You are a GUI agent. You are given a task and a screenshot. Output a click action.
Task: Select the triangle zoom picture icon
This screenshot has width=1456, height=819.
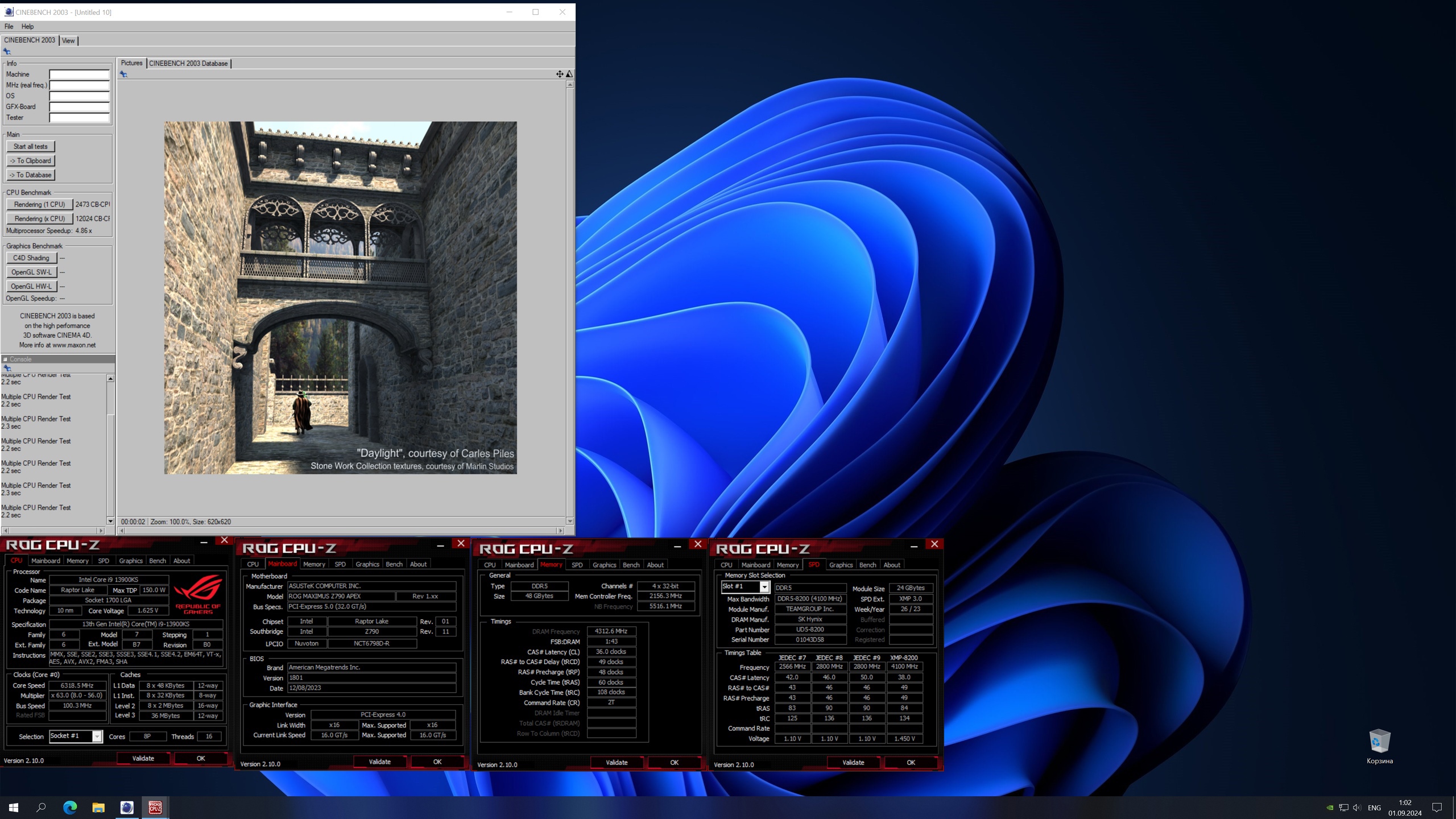569,74
